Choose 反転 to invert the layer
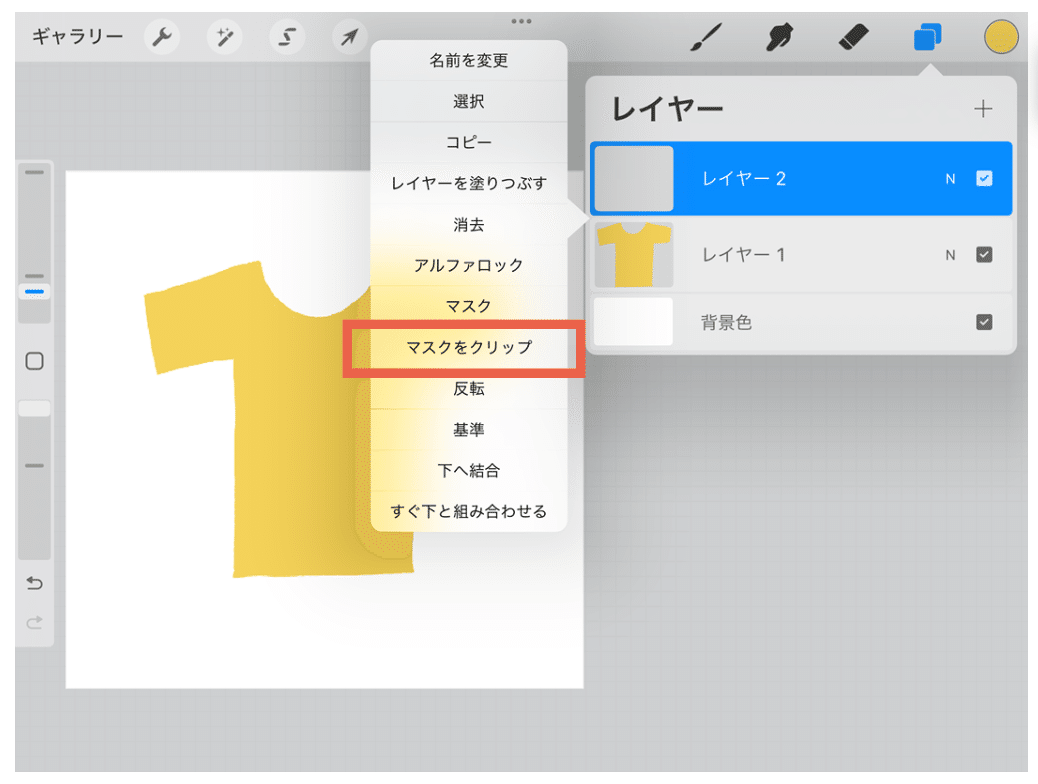Screen dimensions: 1038x784 click(x=469, y=389)
